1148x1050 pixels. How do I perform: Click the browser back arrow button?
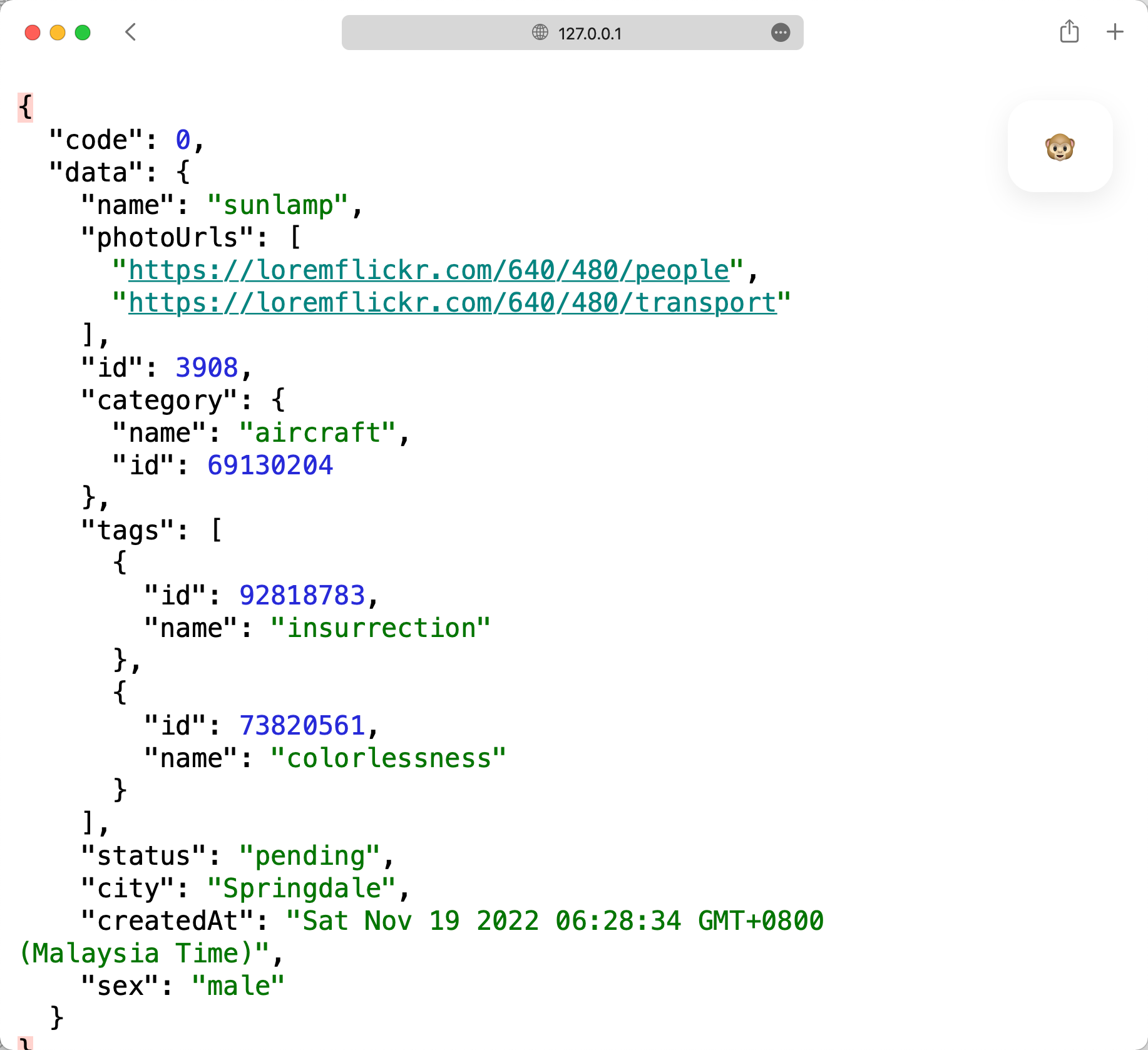click(x=130, y=32)
